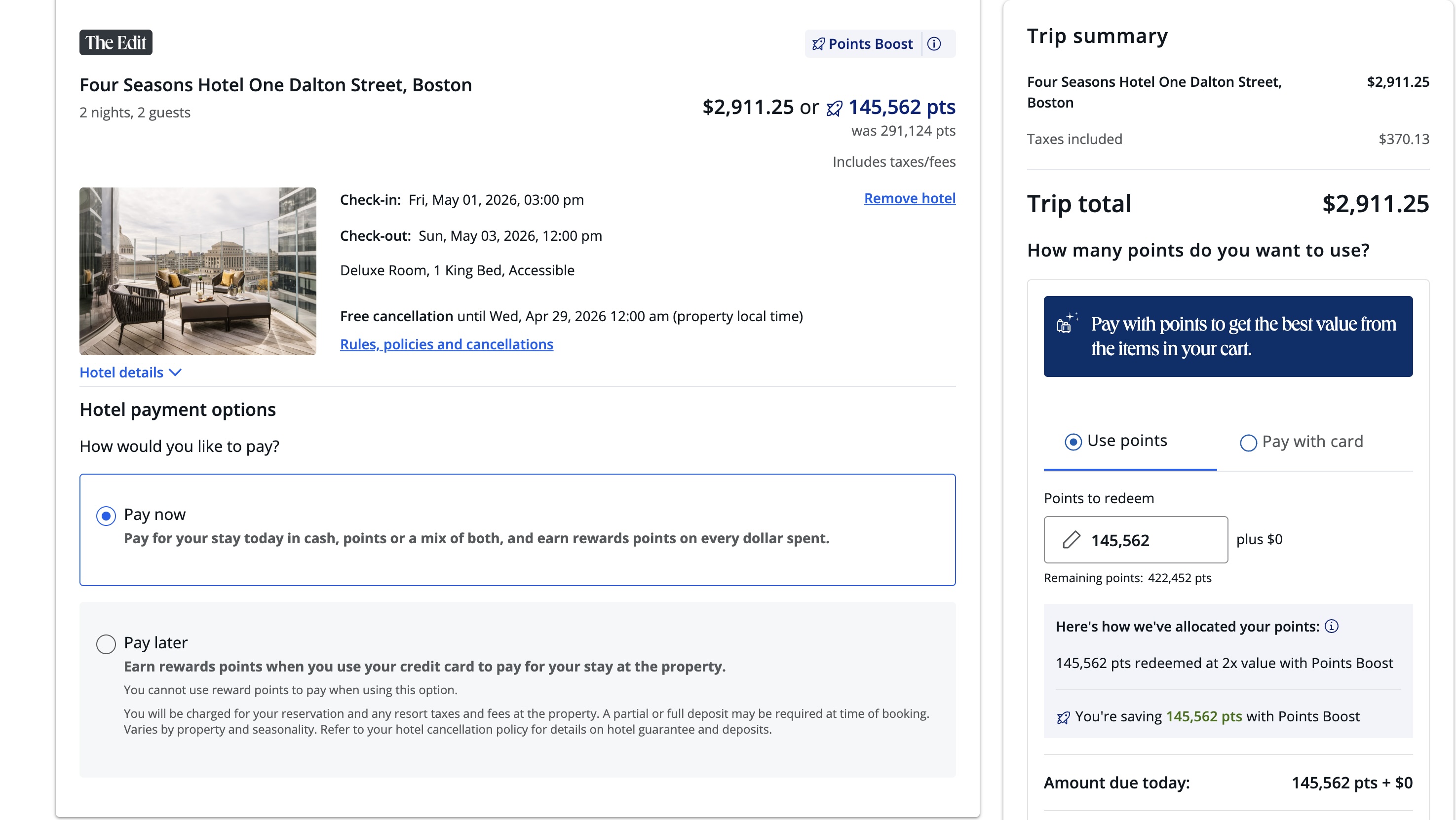Choose the Pay with card radio option

[1248, 443]
